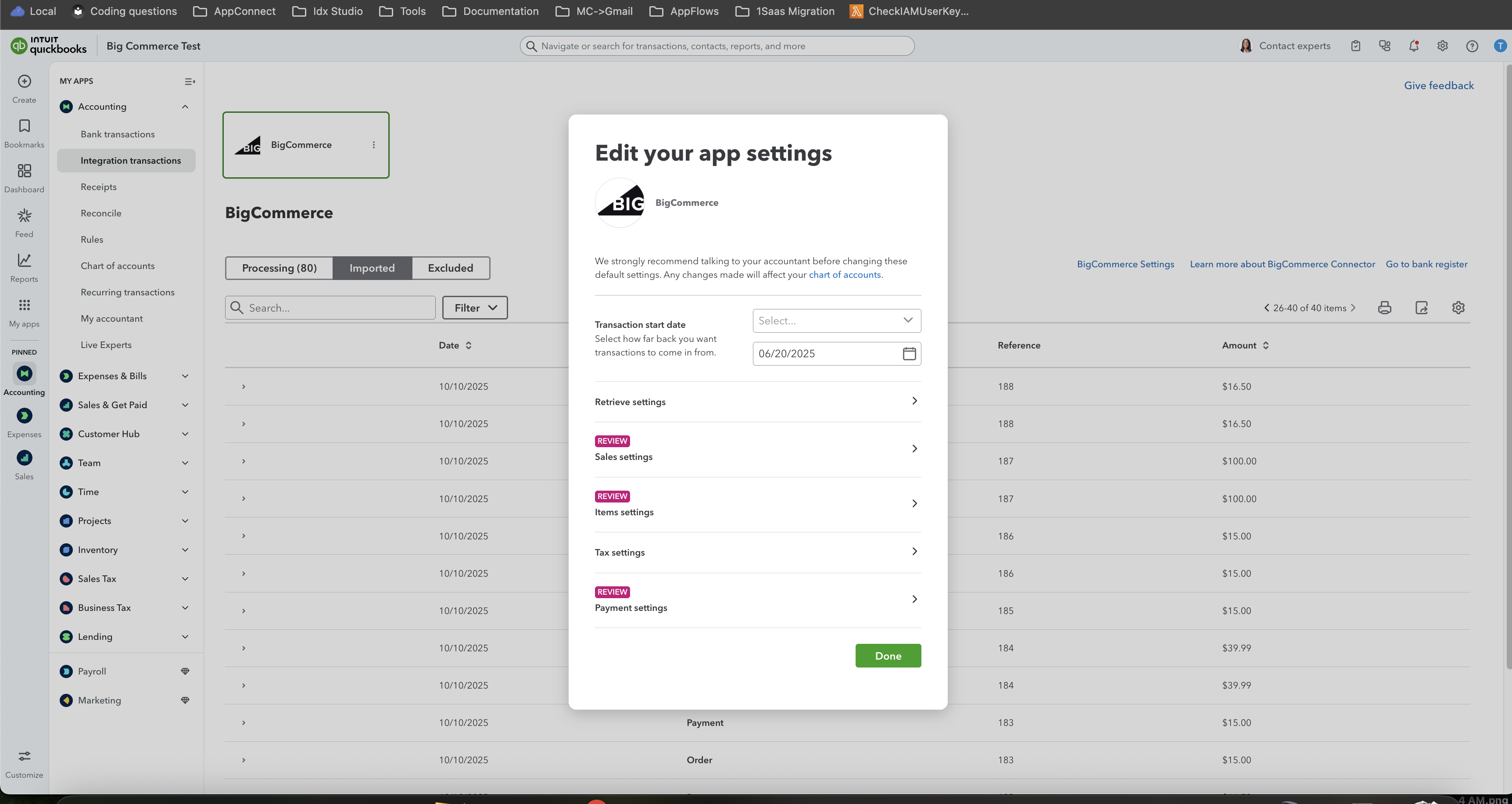Open the top bar settings gear
This screenshot has height=804, width=1512.
pos(1442,46)
